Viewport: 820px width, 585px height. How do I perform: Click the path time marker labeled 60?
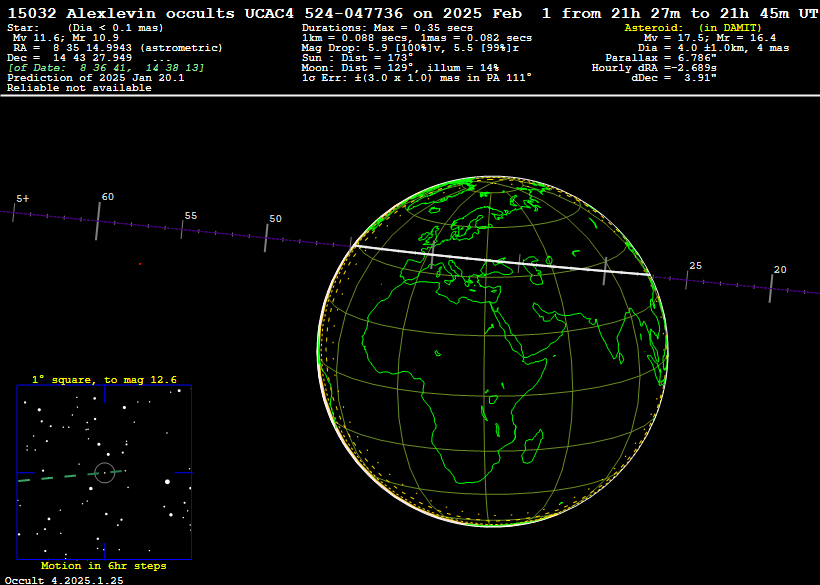pyautogui.click(x=98, y=221)
